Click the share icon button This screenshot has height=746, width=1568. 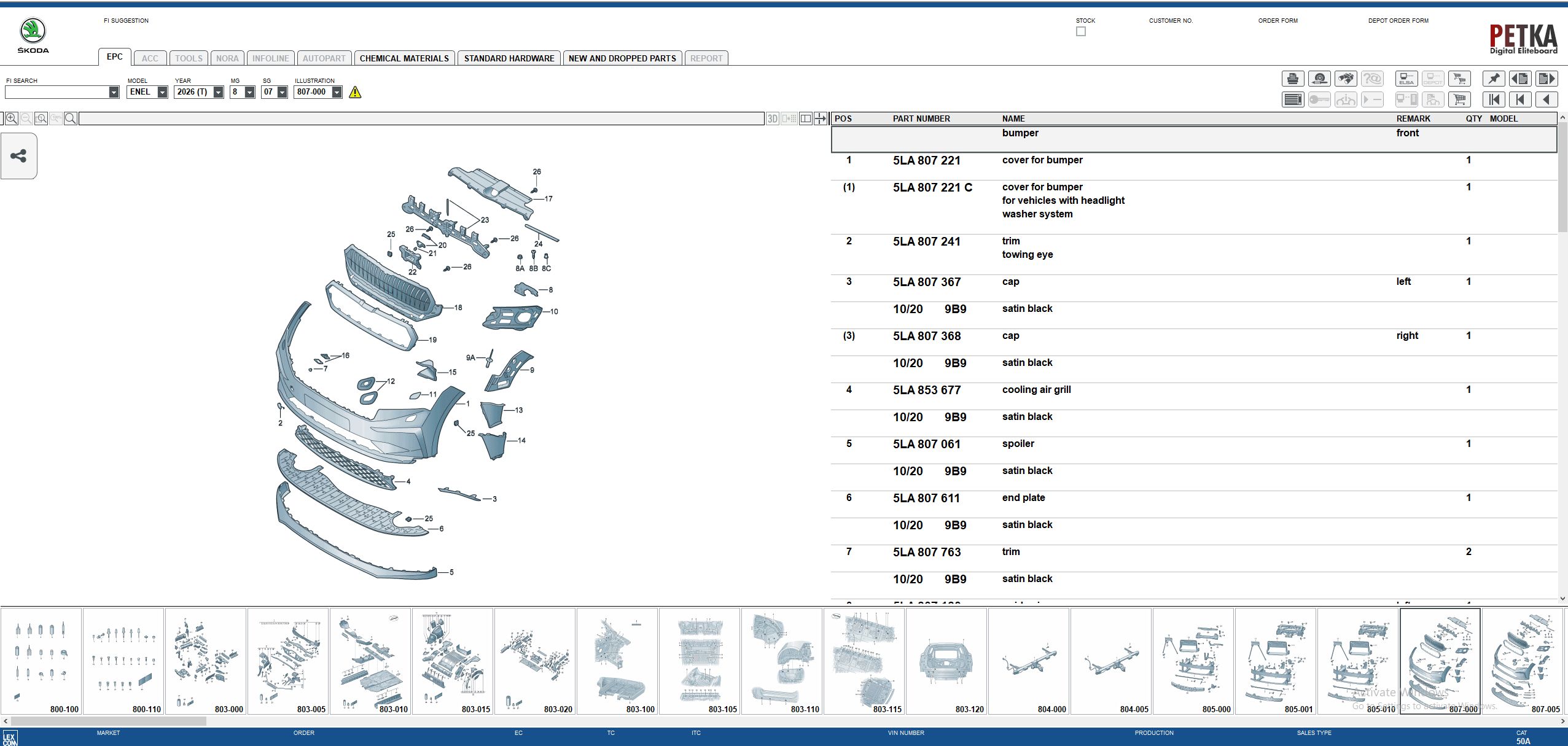point(18,156)
